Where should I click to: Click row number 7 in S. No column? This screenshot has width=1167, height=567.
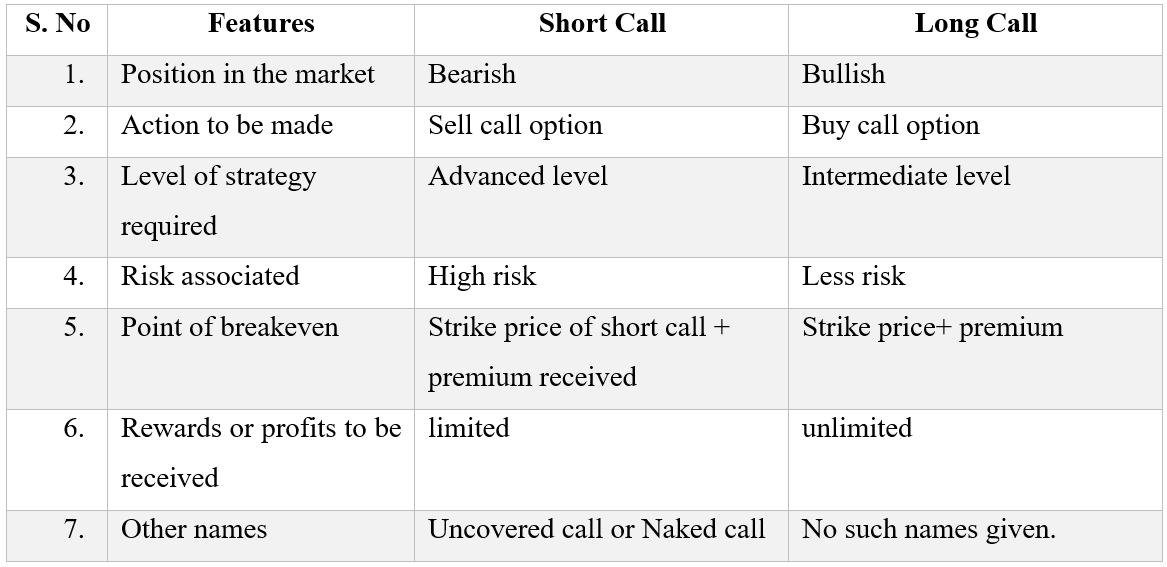click(74, 530)
